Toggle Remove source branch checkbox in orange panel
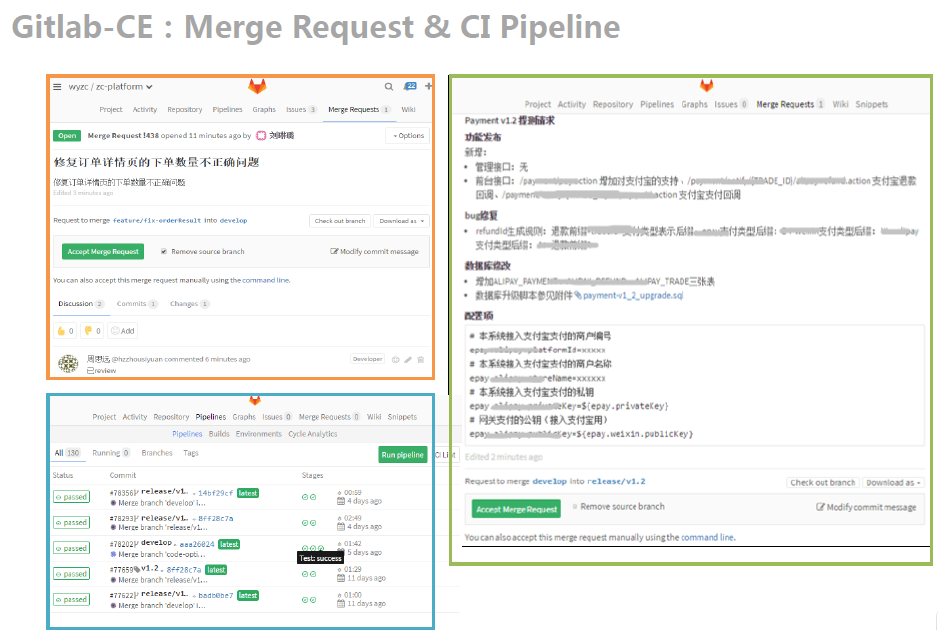Viewport: 938px width, 630px height. tap(164, 251)
